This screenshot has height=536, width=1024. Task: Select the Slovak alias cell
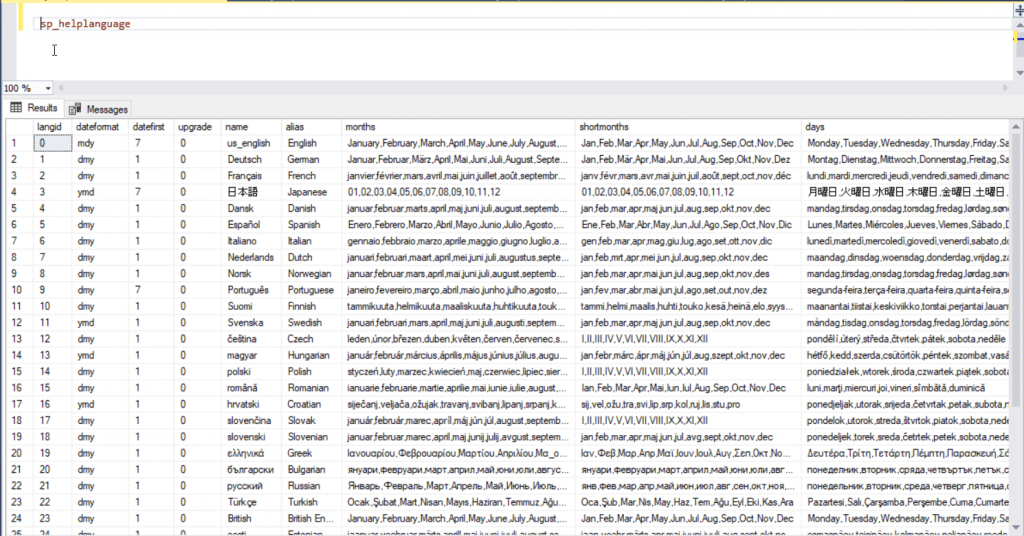click(x=312, y=420)
